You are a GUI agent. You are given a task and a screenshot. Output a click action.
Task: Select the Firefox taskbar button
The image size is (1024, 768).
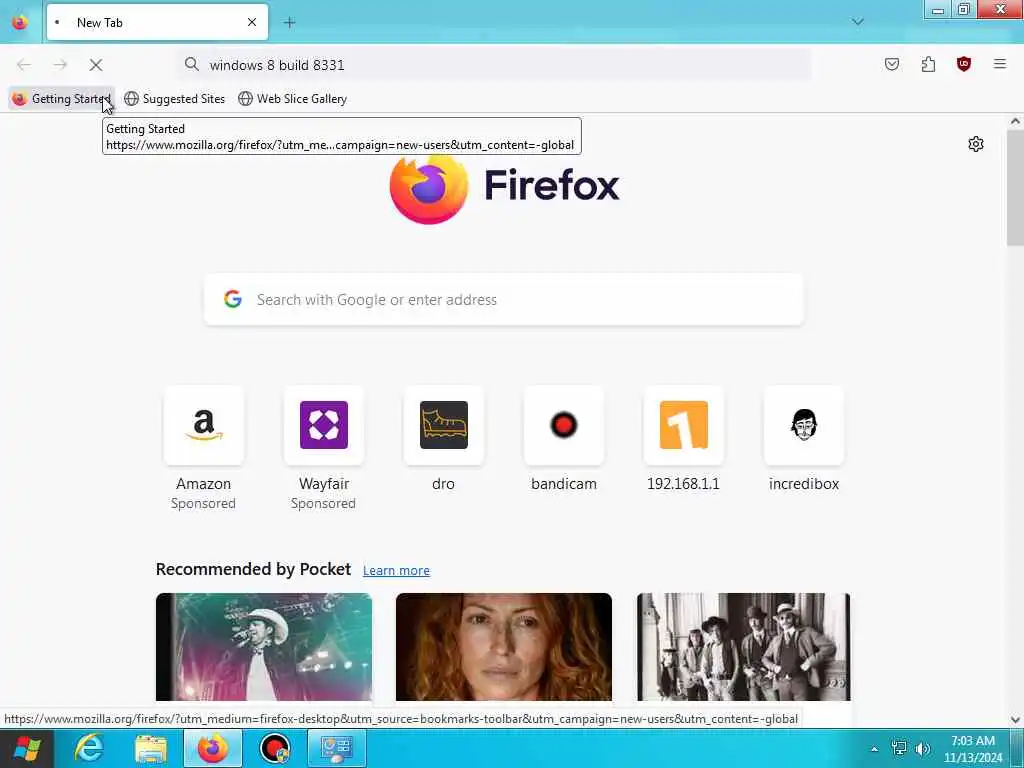coord(212,748)
